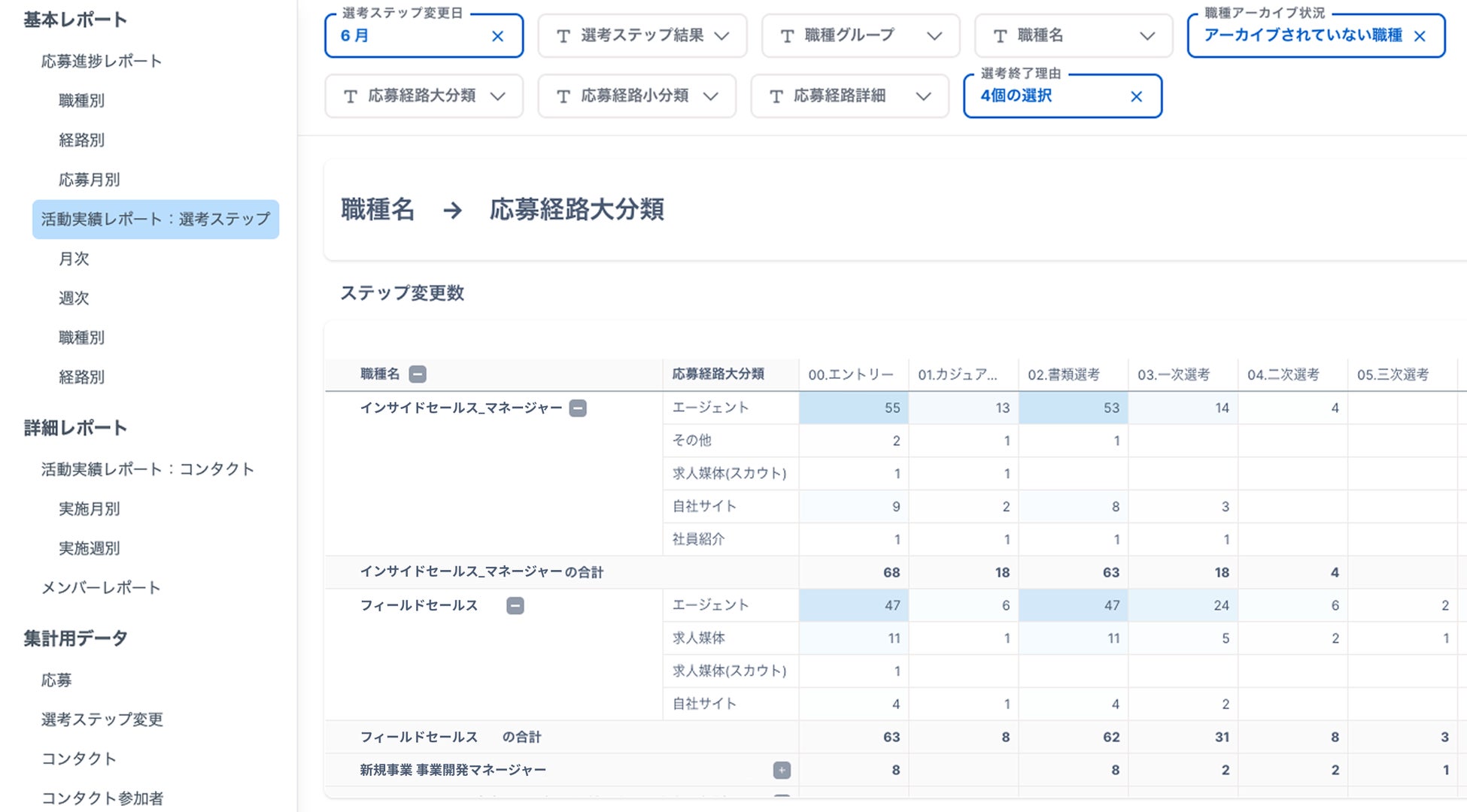Collapse the インサイドセールス_マネージャー row group
Image resolution: width=1467 pixels, height=812 pixels.
[x=578, y=408]
